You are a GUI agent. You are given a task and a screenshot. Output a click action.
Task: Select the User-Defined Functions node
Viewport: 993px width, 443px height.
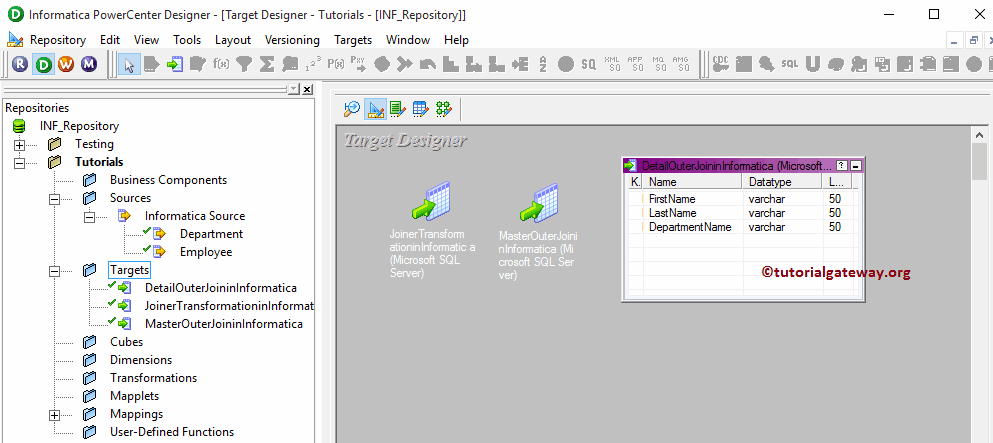click(x=172, y=432)
